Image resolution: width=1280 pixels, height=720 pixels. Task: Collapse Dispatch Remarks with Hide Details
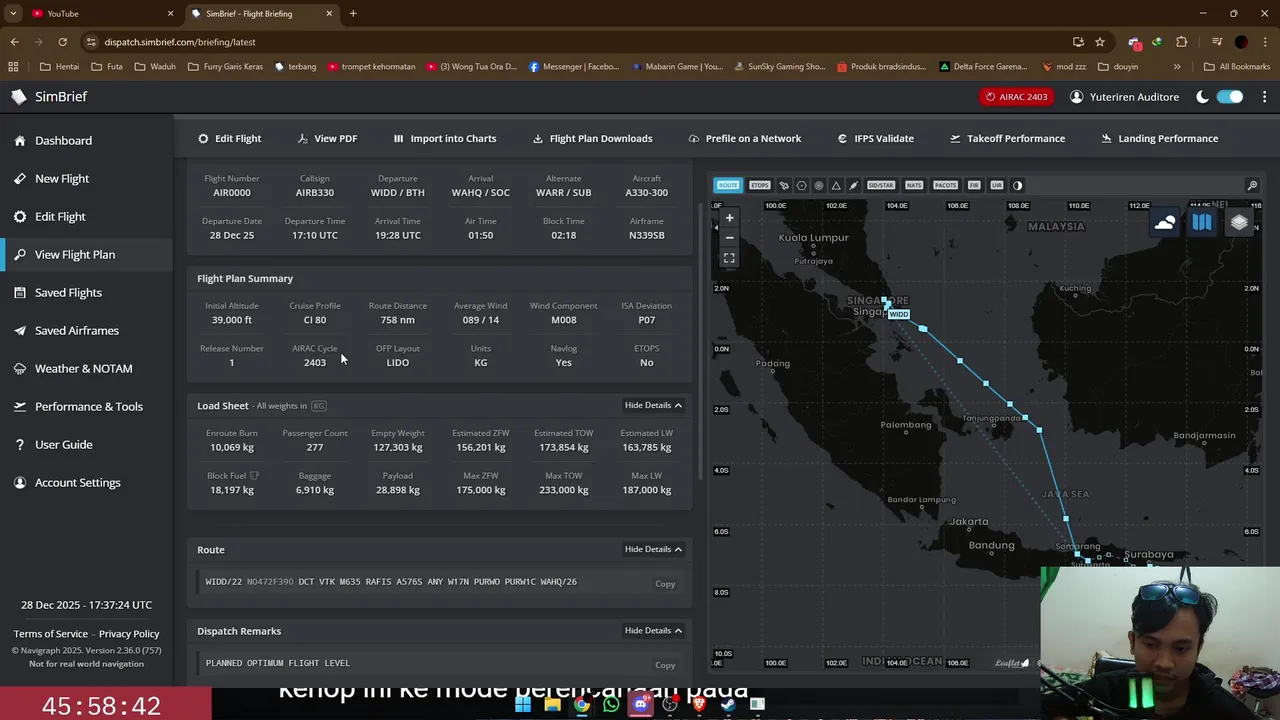pos(653,630)
